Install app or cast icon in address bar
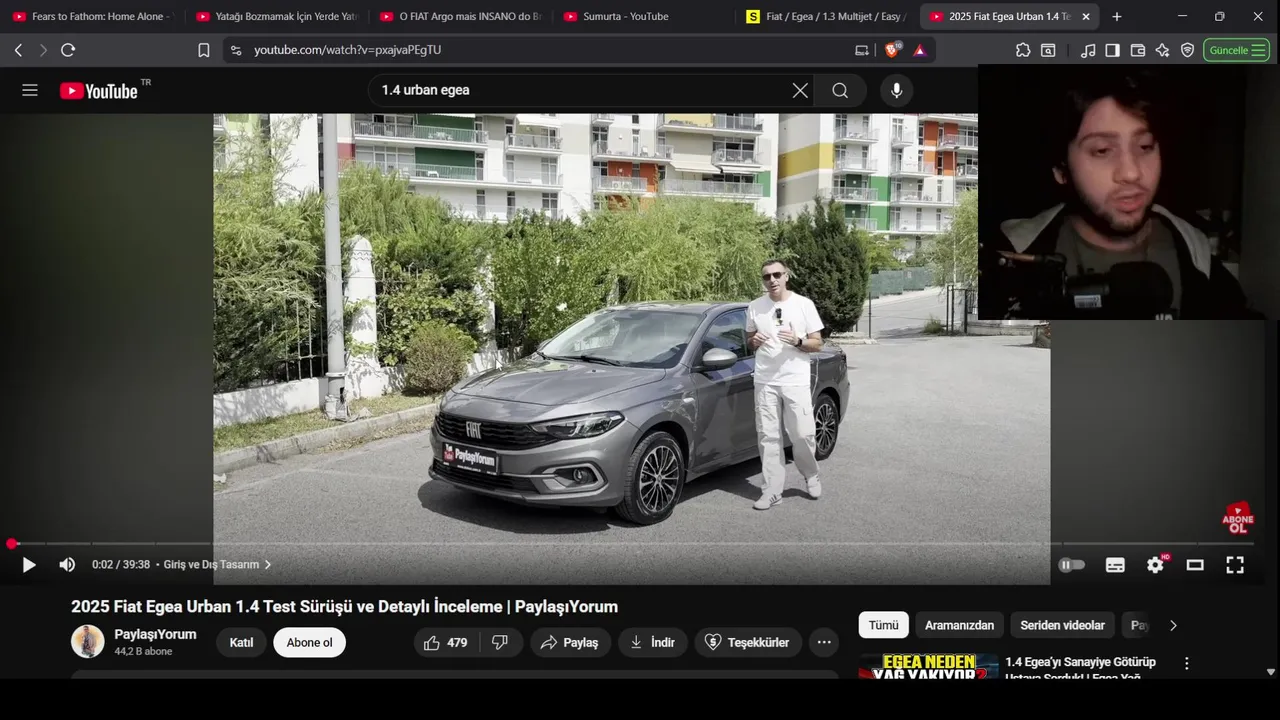 (862, 50)
